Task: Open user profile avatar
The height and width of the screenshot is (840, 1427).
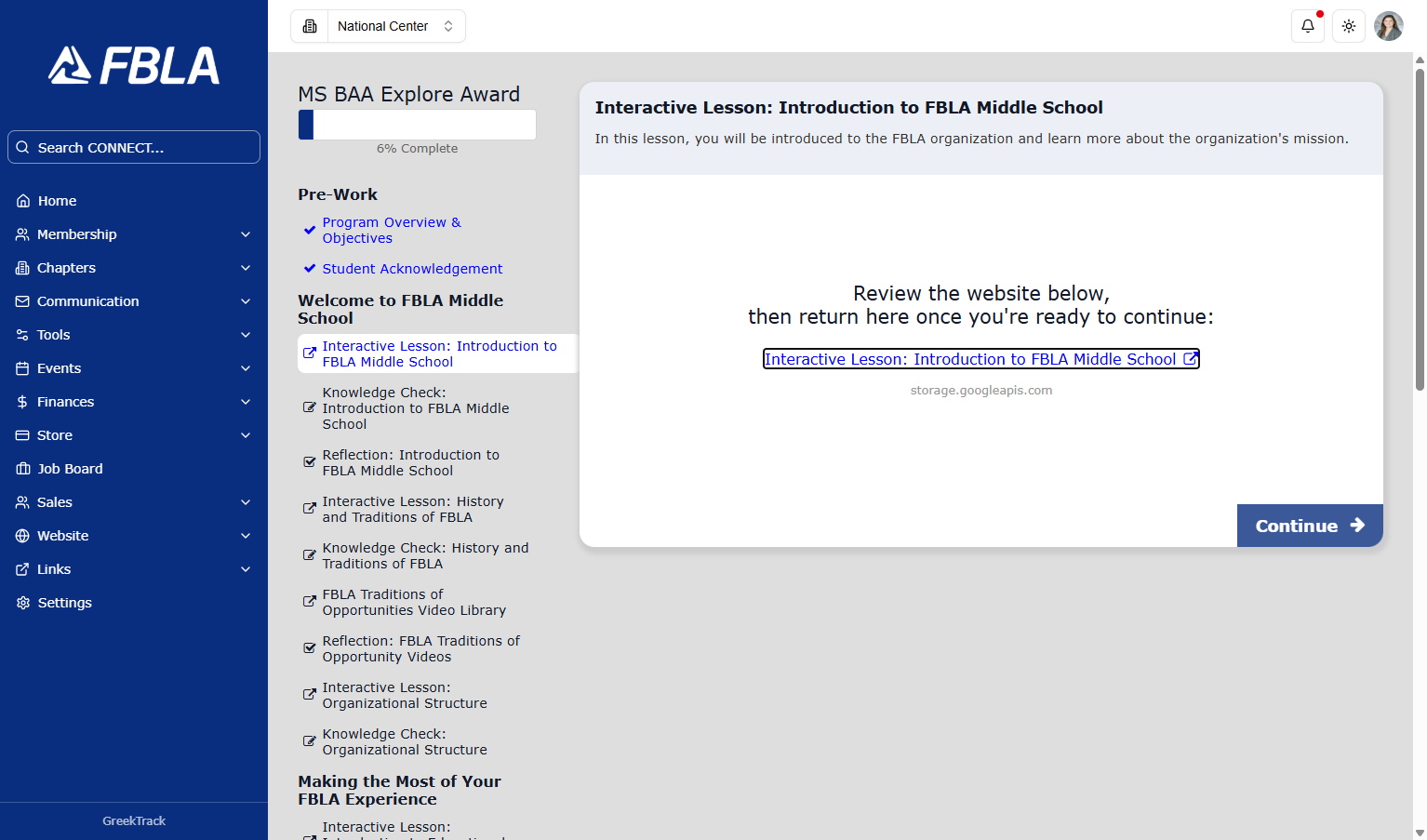Action: 1389,26
